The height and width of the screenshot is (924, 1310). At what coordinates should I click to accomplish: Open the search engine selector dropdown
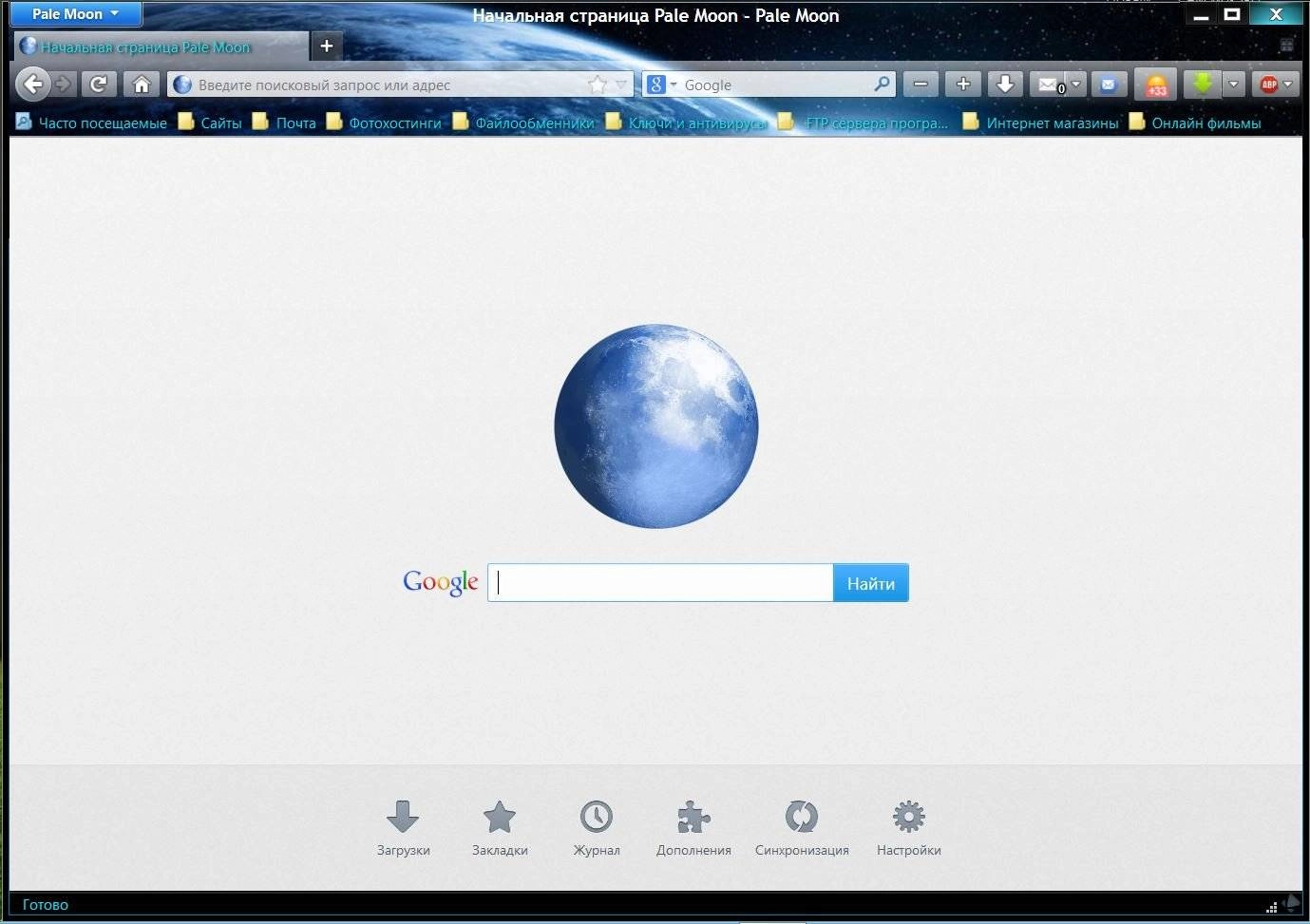click(661, 85)
